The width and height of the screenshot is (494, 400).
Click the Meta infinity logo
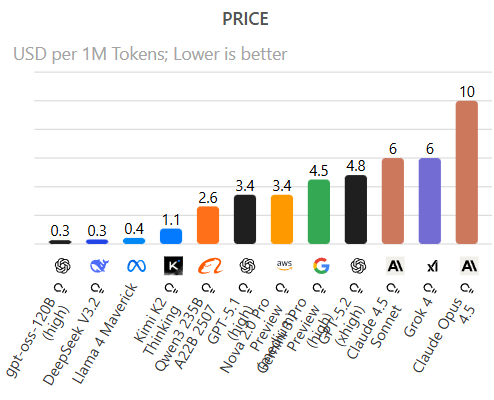click(136, 266)
